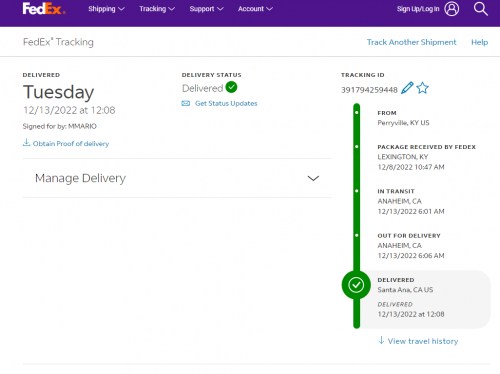Click LEXINGTON, KY location text
The image size is (500, 374).
pyautogui.click(x=403, y=157)
